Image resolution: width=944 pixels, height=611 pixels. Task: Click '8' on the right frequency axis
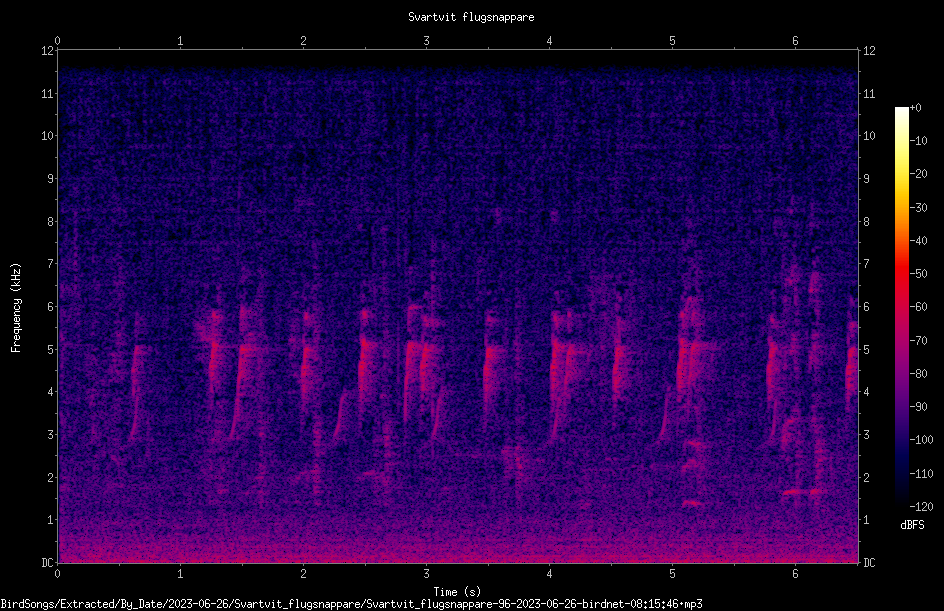(x=866, y=222)
